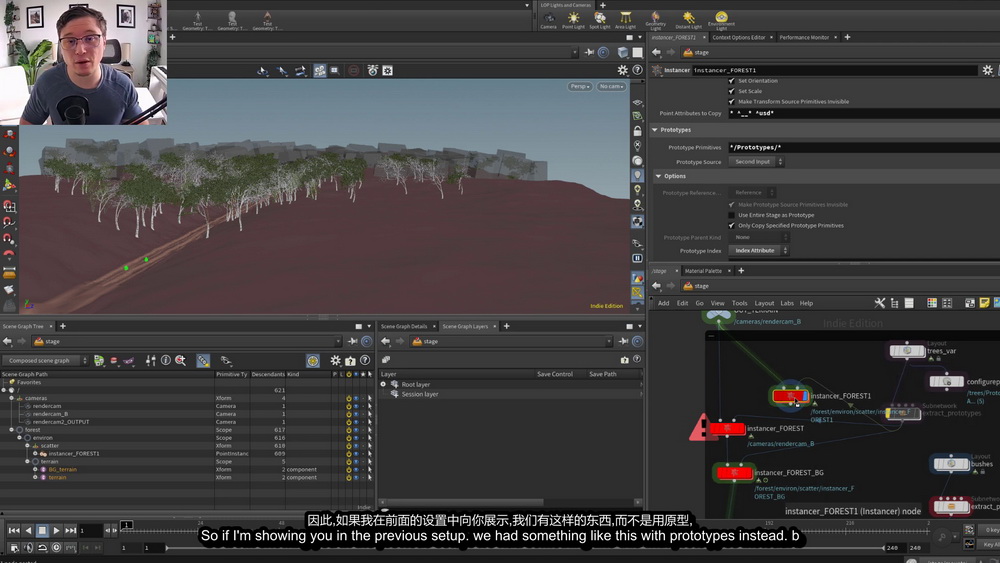1000x563 pixels.
Task: Click the warning badge on instancer_FOREST
Action: click(x=702, y=427)
